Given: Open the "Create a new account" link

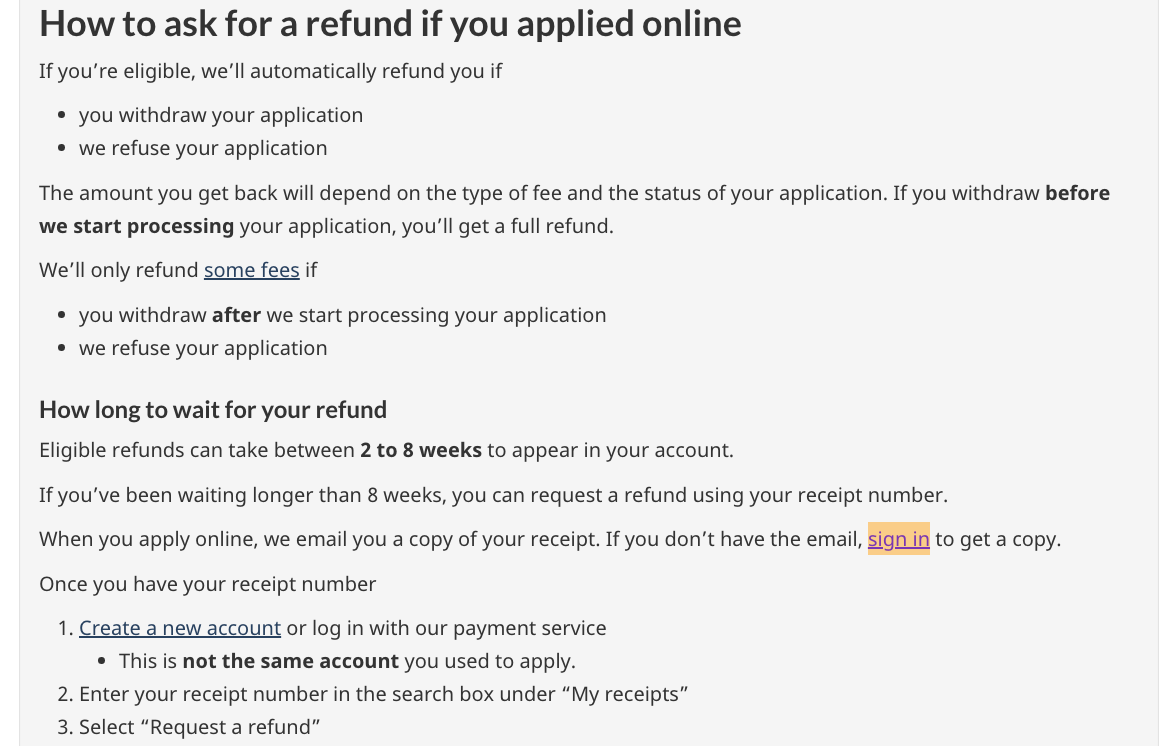Looking at the screenshot, I should pyautogui.click(x=180, y=628).
